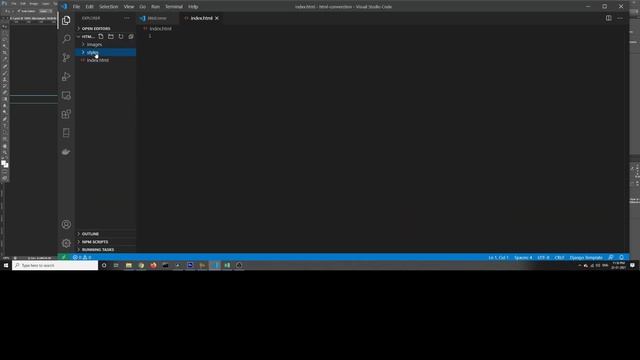The image size is (640, 360).
Task: Open the Run and Debug view
Action: tap(66, 76)
